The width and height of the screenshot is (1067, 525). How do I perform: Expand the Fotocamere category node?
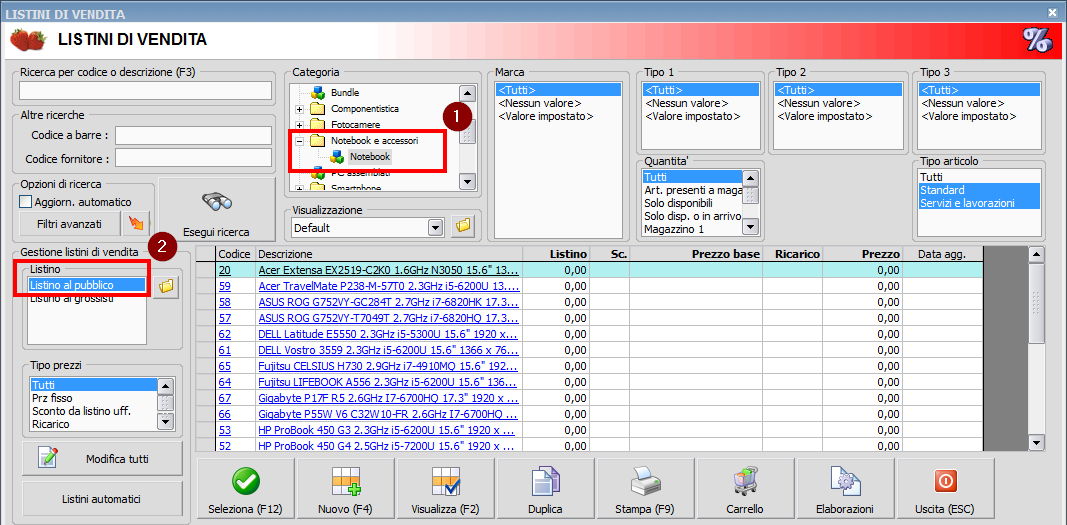tap(299, 126)
